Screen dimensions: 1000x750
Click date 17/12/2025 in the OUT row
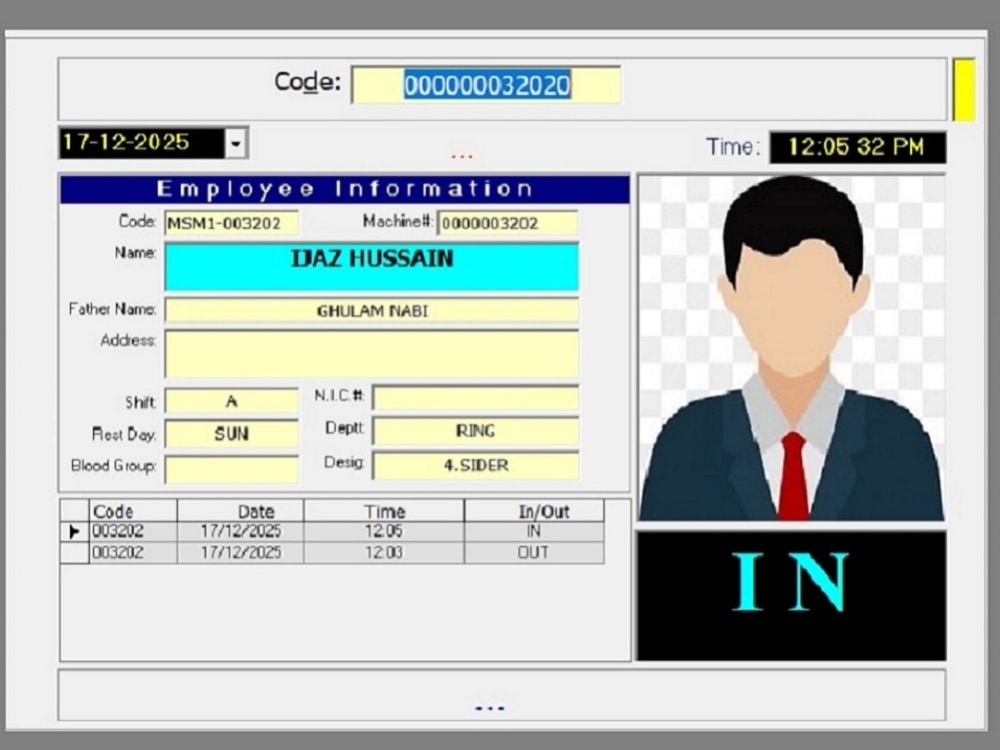(240, 552)
